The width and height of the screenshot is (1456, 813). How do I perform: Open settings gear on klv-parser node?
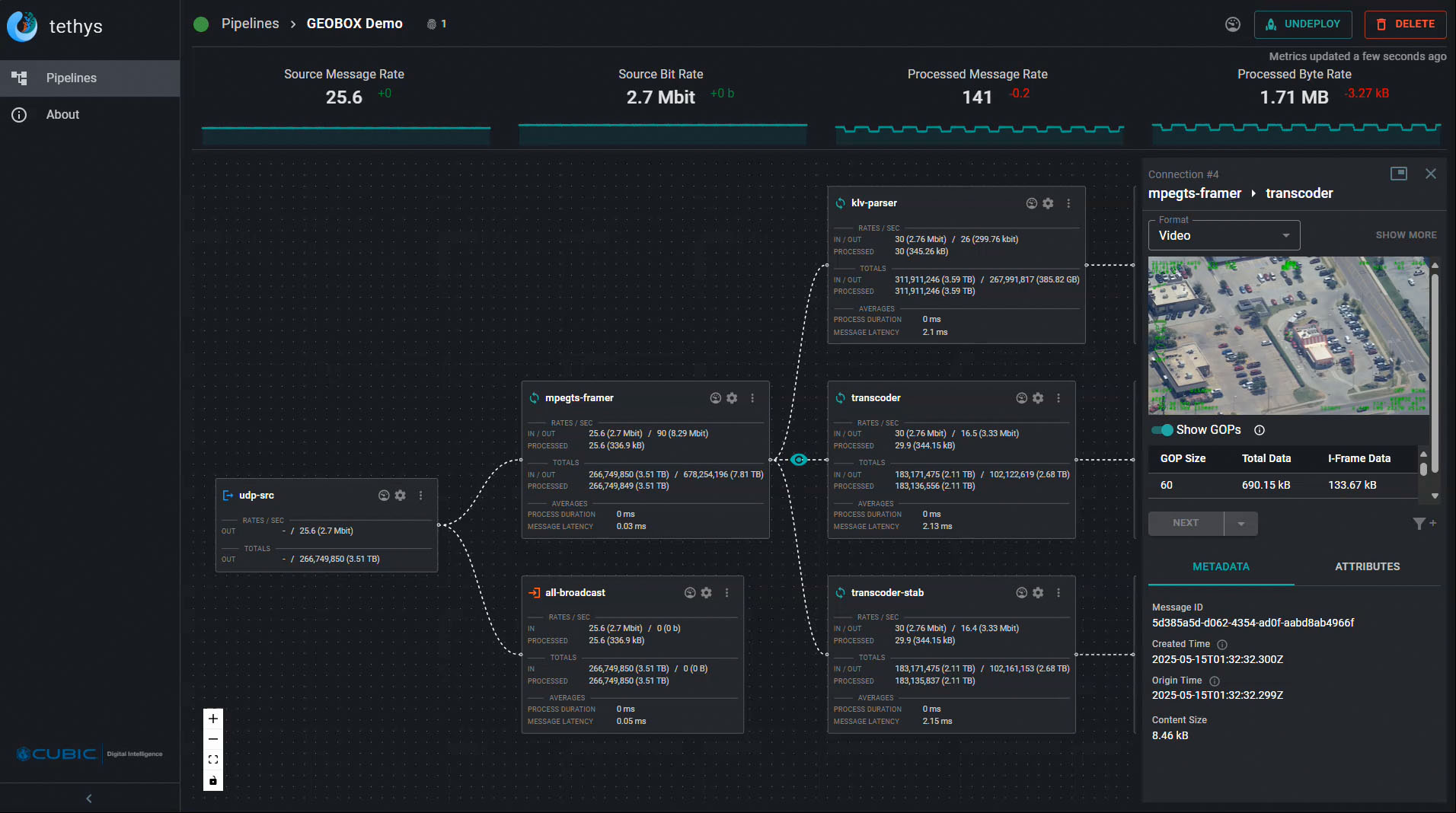[1048, 203]
